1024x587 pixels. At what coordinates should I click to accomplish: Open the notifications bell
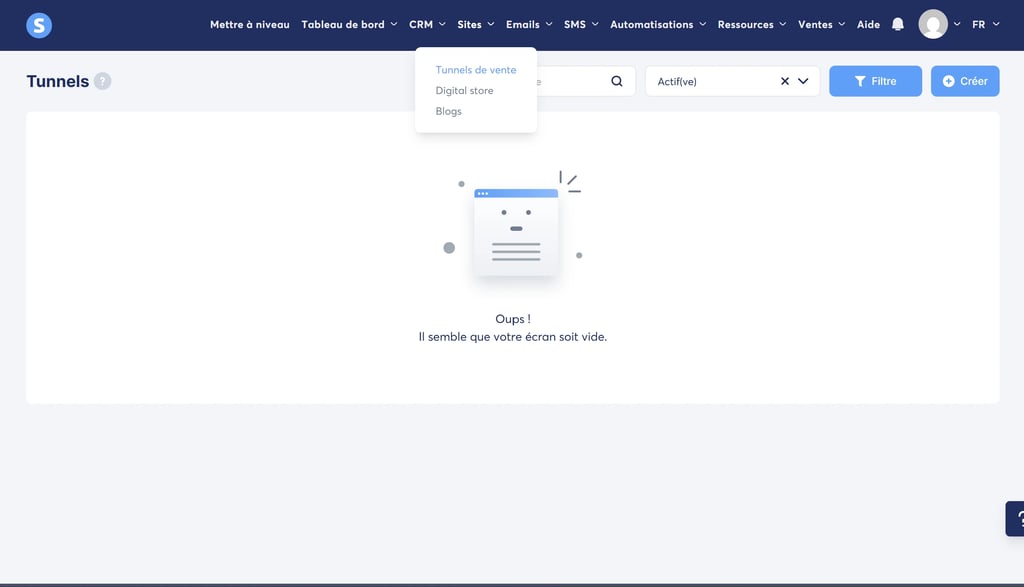pyautogui.click(x=898, y=24)
